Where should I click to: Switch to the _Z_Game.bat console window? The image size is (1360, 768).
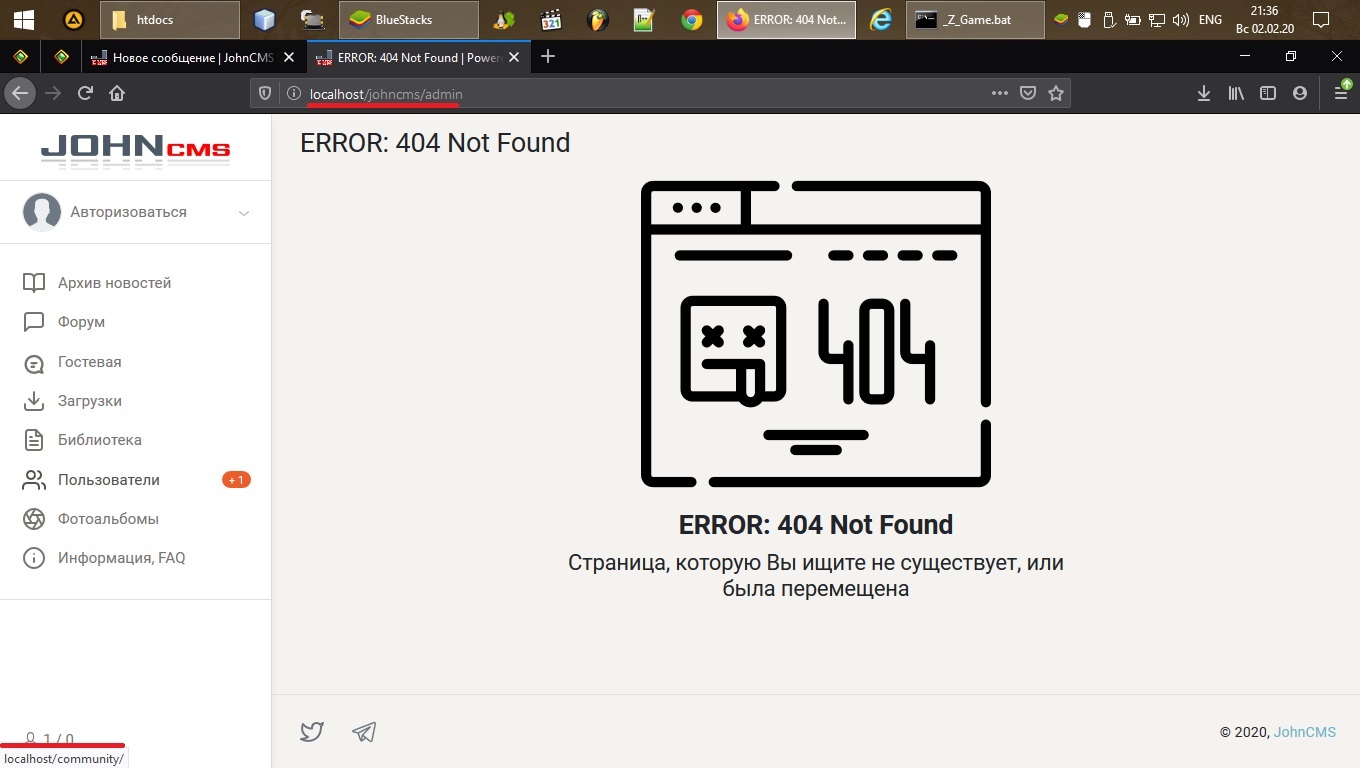click(976, 19)
